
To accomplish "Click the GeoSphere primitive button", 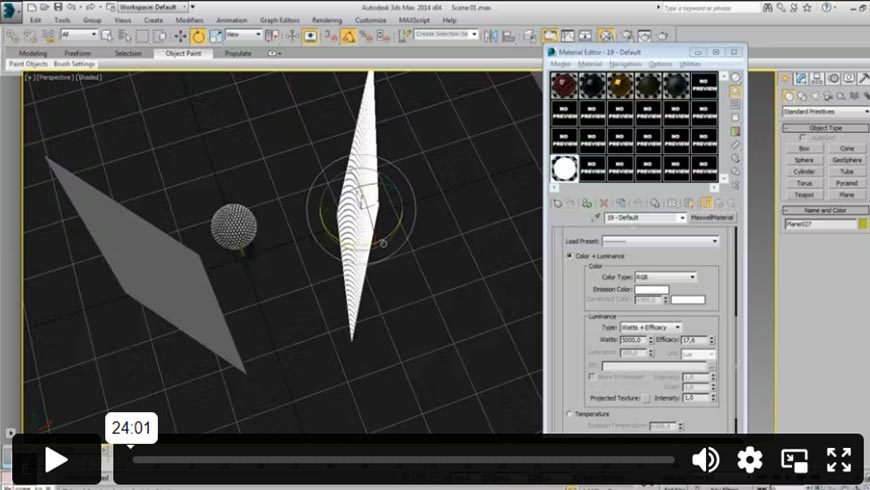I will point(847,160).
